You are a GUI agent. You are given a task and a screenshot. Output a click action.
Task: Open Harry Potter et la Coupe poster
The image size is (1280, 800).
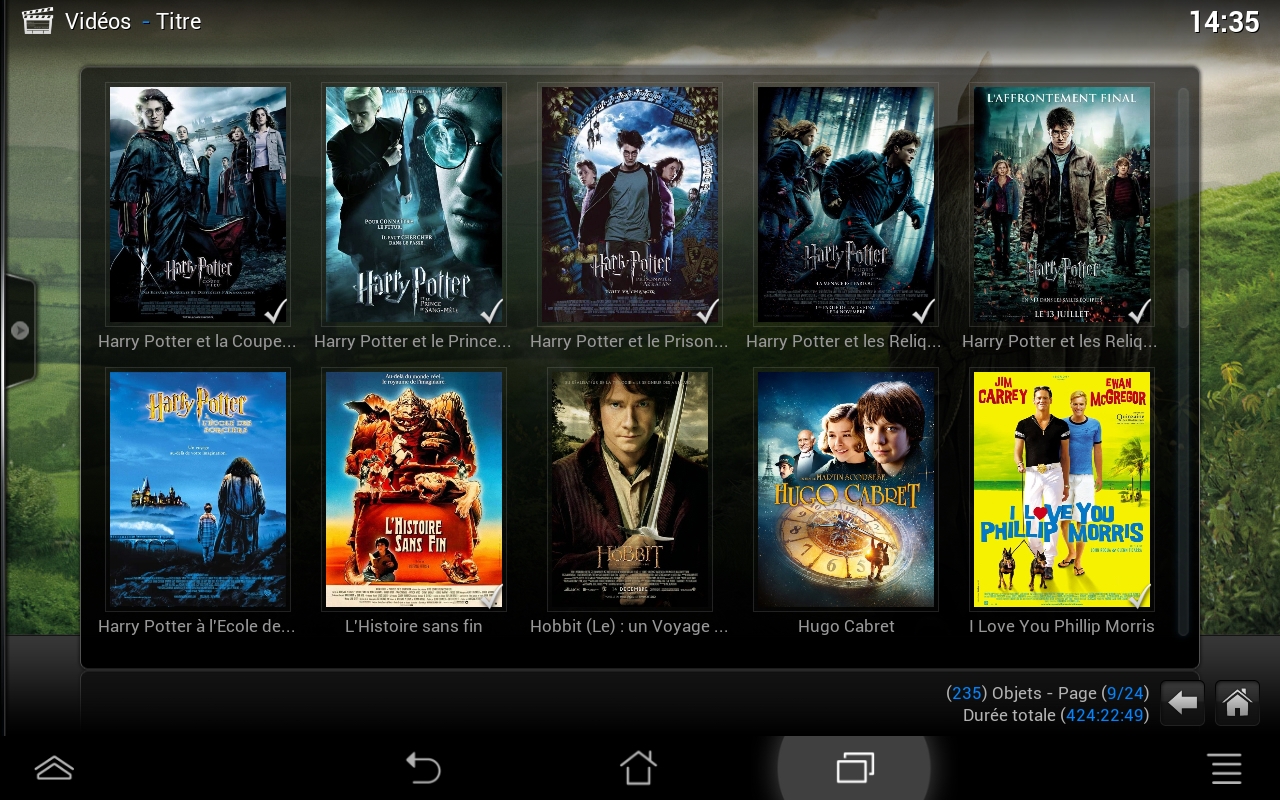[198, 204]
